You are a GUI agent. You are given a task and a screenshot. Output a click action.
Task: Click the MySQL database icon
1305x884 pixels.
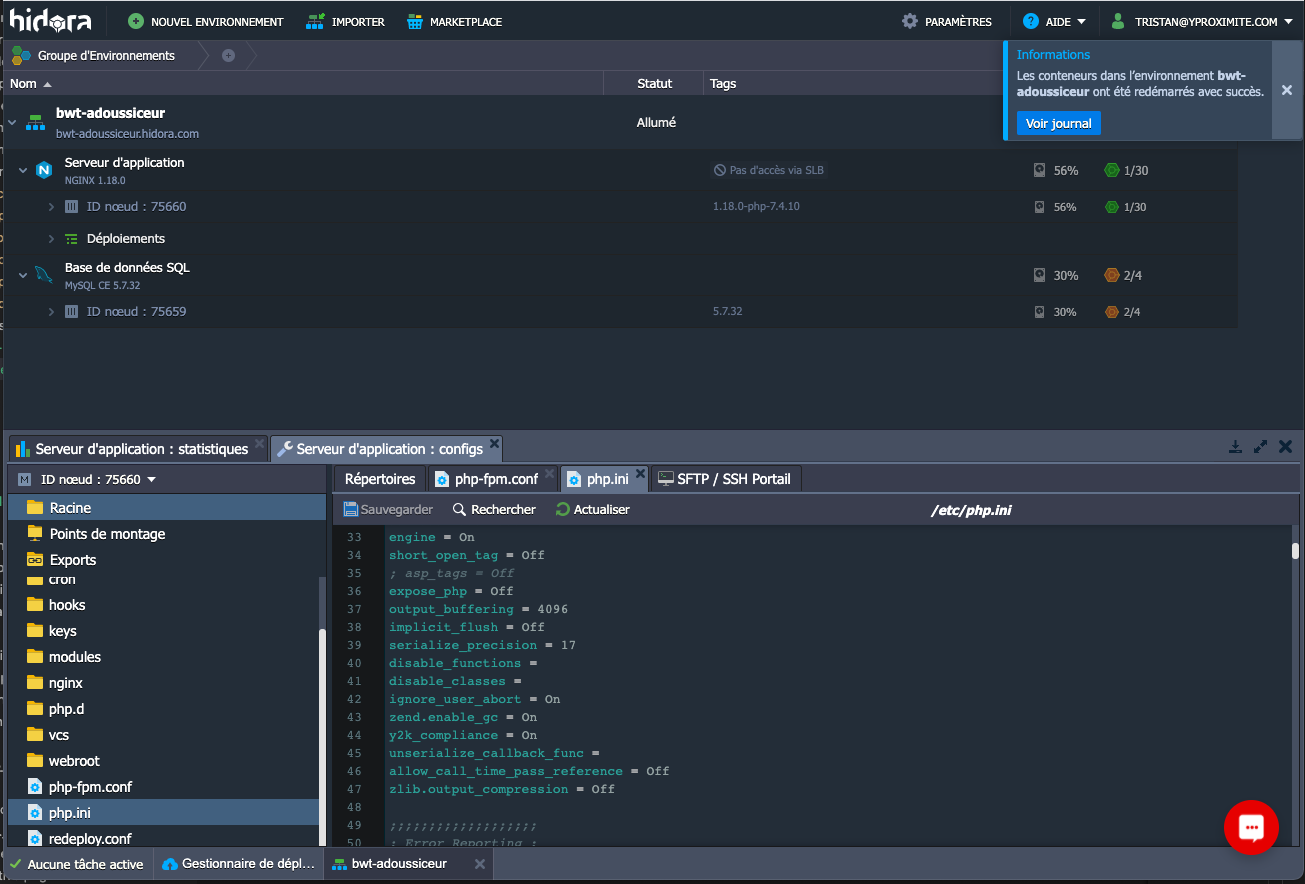click(44, 275)
